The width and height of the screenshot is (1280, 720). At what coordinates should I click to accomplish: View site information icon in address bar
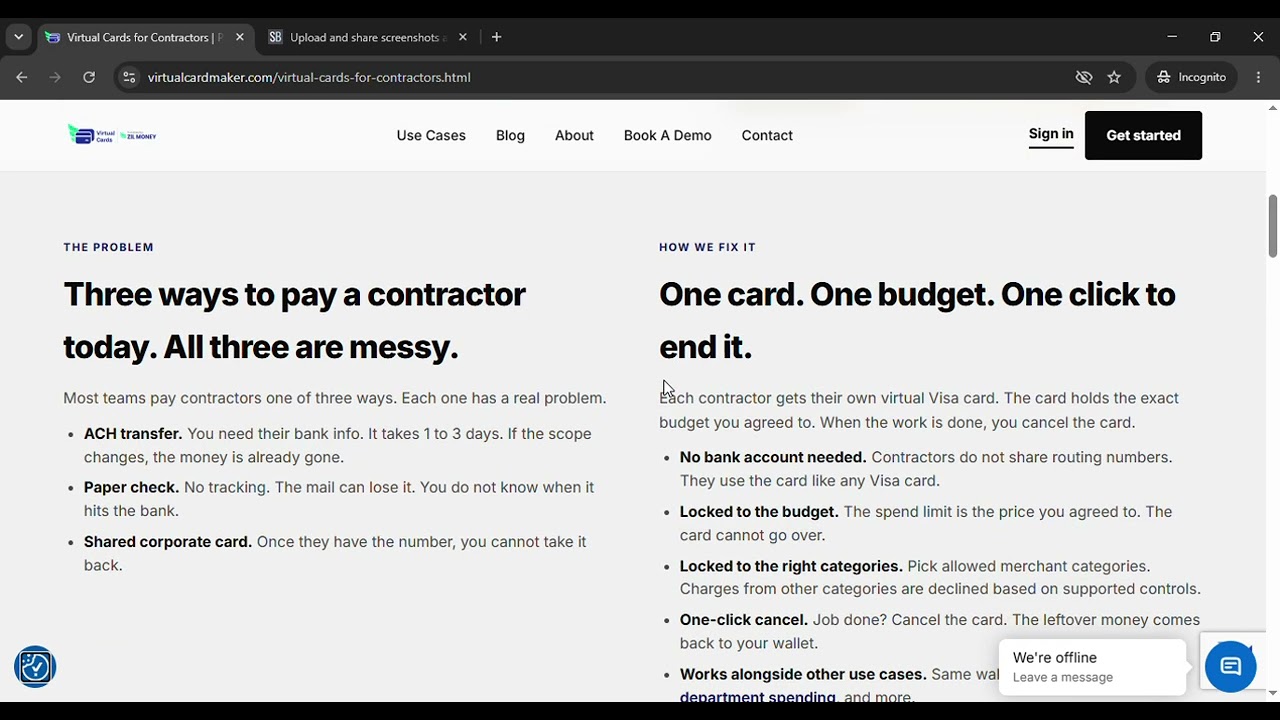[x=129, y=77]
